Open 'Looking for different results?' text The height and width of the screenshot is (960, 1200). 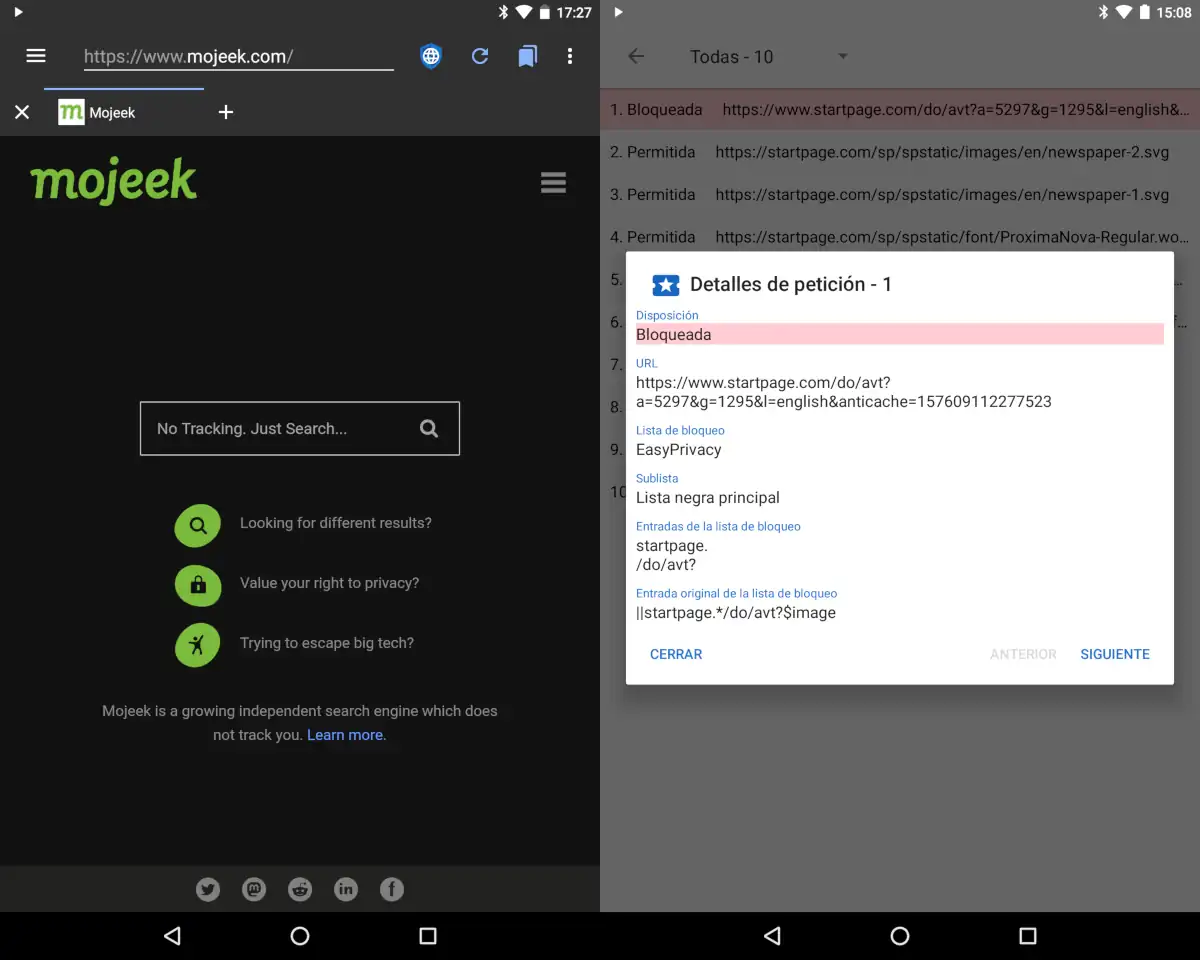(x=336, y=523)
